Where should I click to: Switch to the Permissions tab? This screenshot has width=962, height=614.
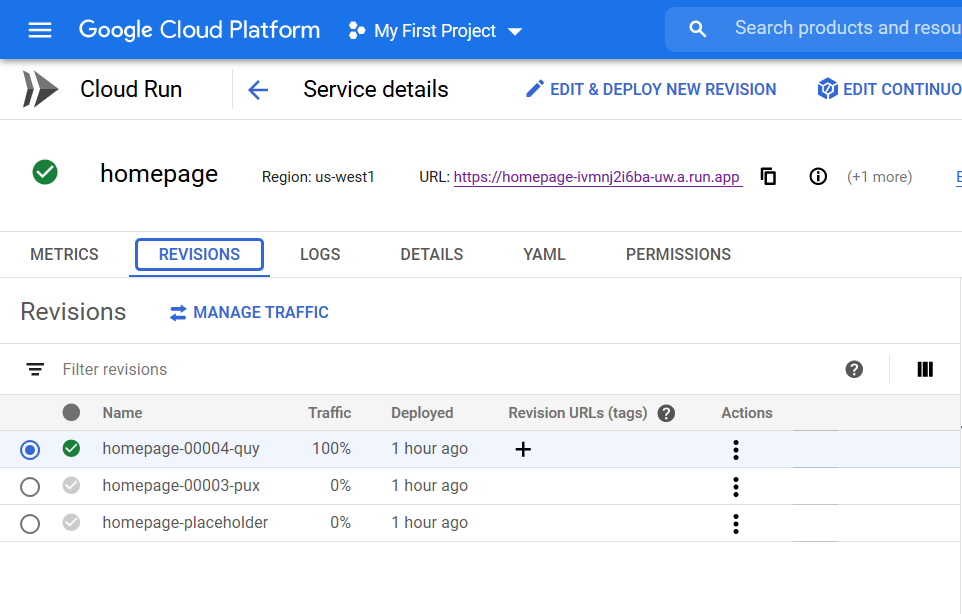(x=679, y=254)
